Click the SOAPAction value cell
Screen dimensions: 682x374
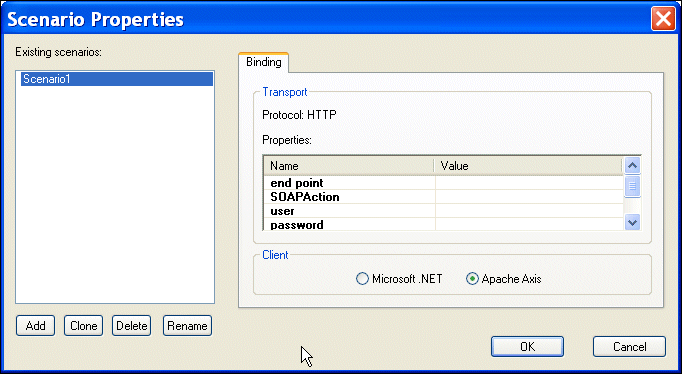click(x=529, y=197)
